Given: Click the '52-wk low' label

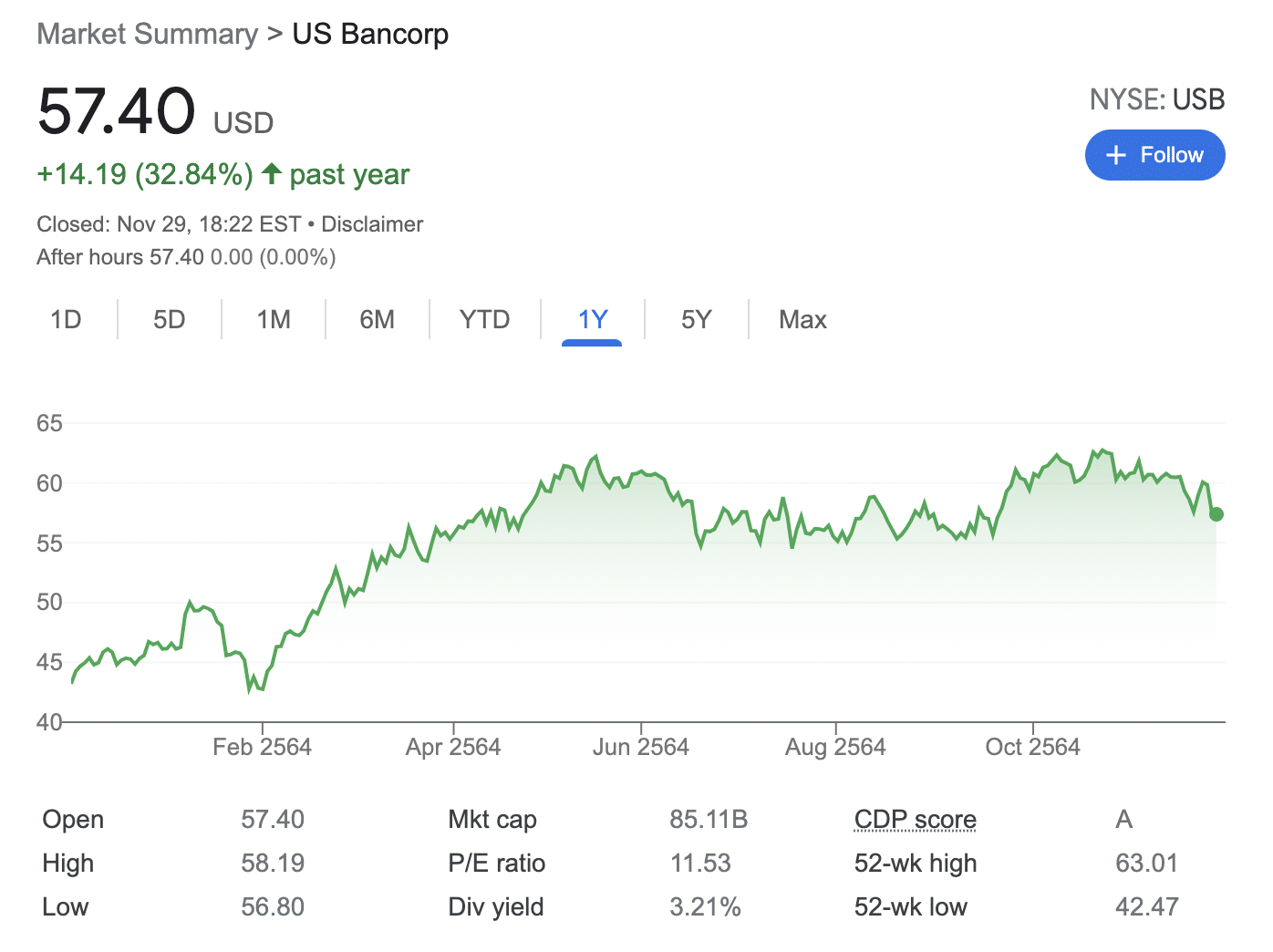Looking at the screenshot, I should pyautogui.click(x=911, y=906).
